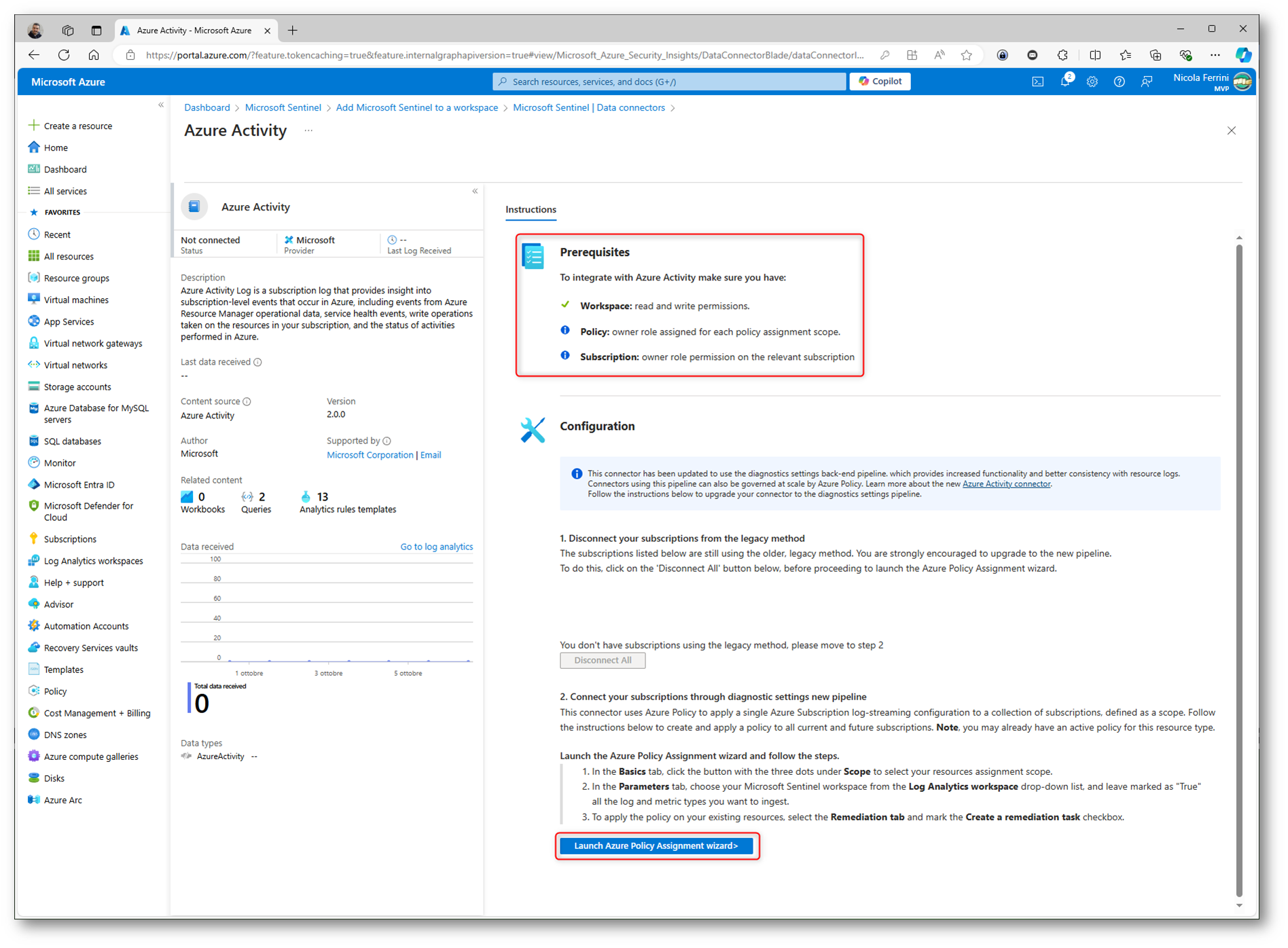
Task: Click Microsoft Sentinel | Data connectors breadcrumb
Action: click(588, 107)
